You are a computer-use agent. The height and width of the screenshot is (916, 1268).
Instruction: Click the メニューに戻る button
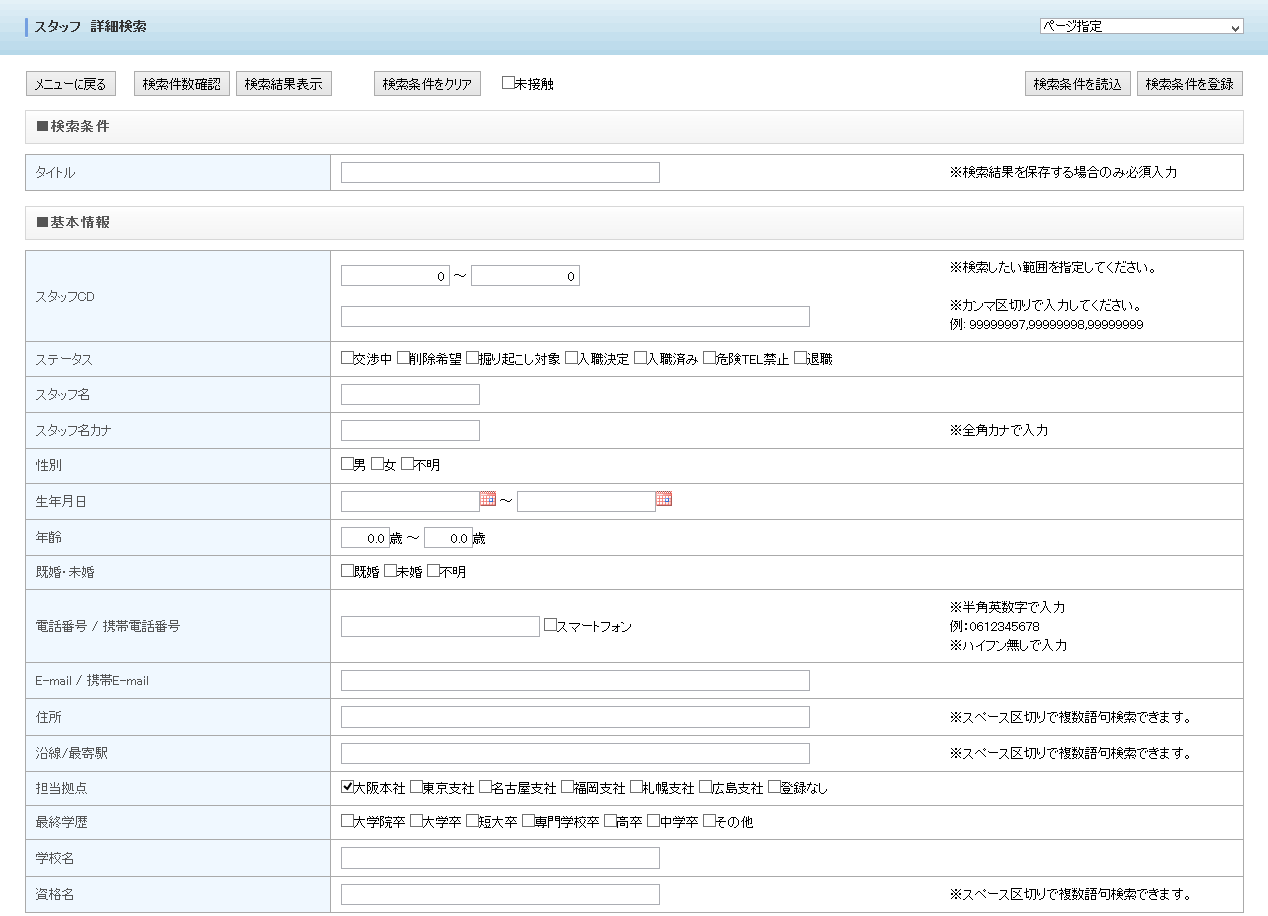coord(71,84)
